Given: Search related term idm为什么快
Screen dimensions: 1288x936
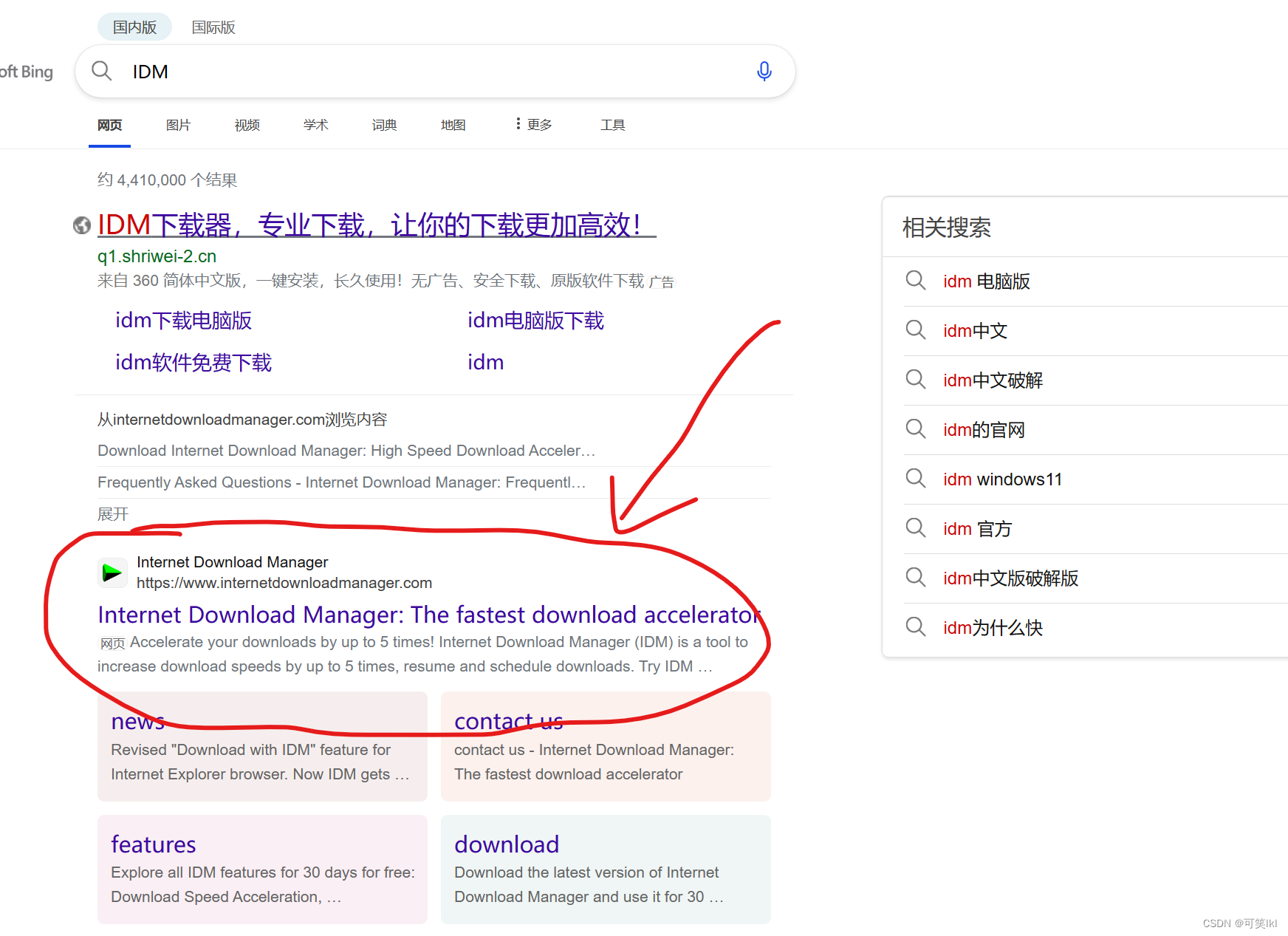Looking at the screenshot, I should (x=993, y=628).
